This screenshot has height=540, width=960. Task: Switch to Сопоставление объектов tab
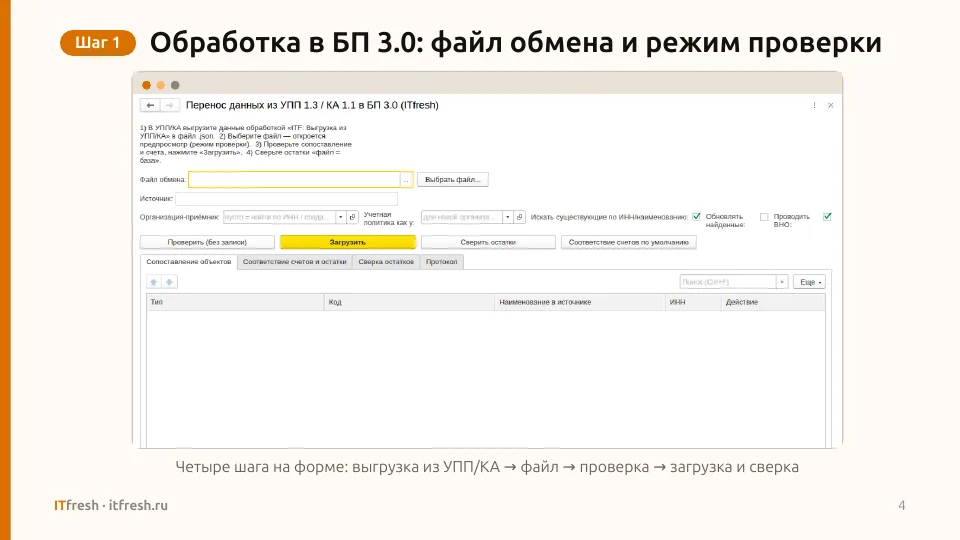coord(189,261)
